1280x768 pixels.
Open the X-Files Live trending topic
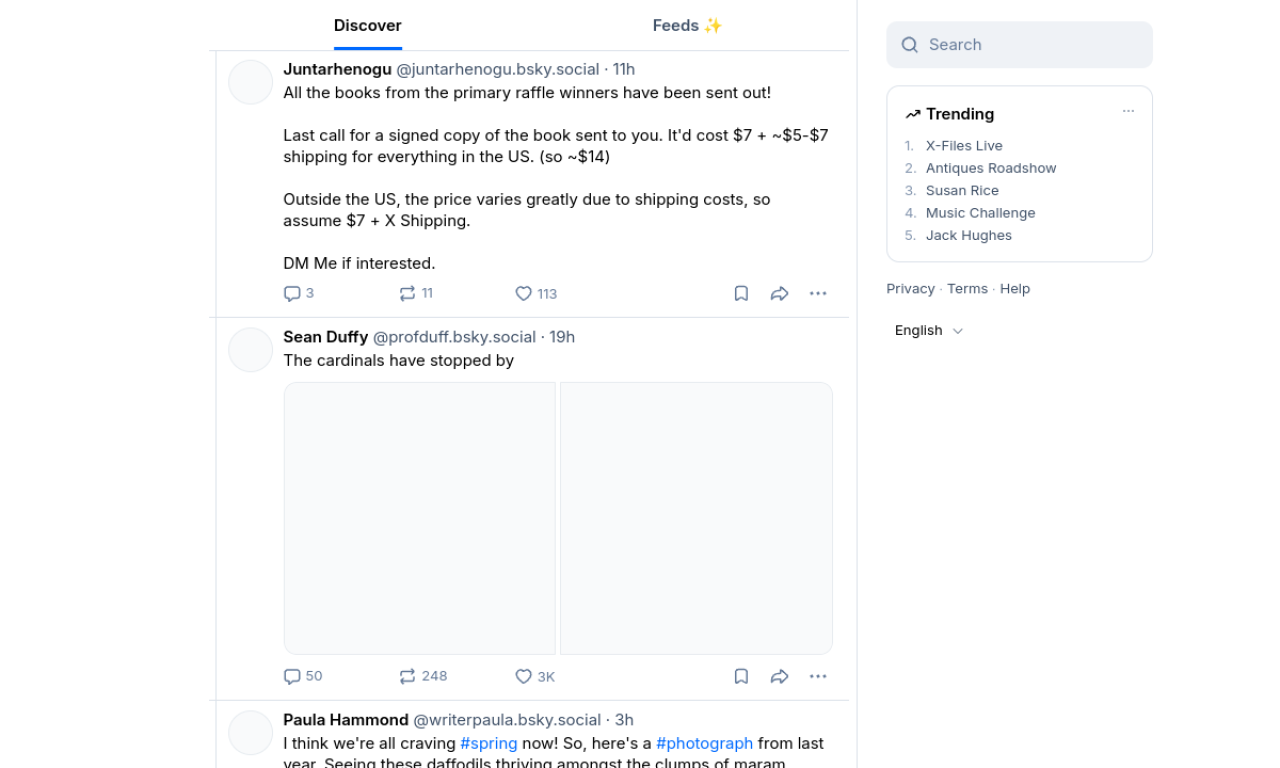tap(964, 146)
